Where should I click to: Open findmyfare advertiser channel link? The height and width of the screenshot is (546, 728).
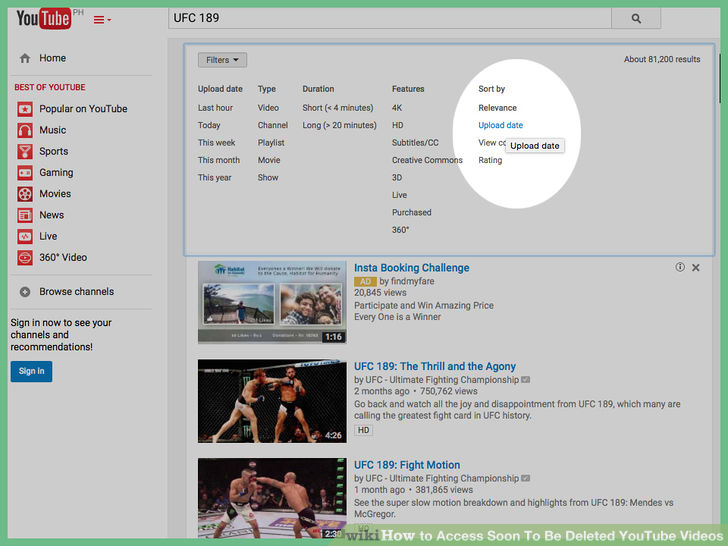(413, 281)
